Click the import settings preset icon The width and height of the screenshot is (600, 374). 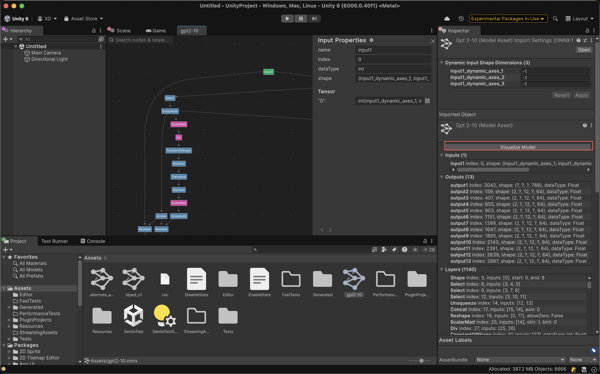585,40
